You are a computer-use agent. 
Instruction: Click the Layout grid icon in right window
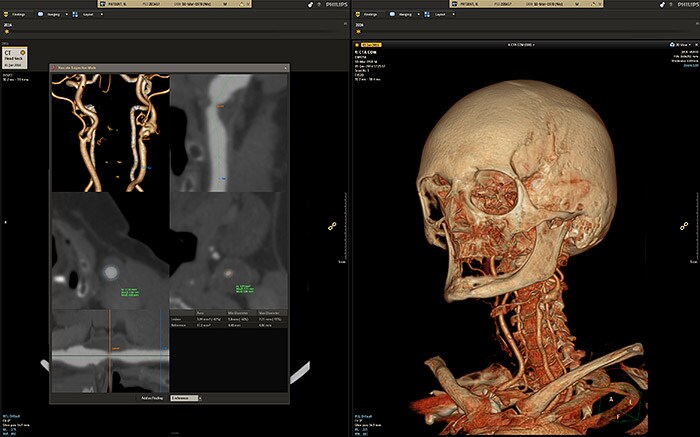click(427, 14)
